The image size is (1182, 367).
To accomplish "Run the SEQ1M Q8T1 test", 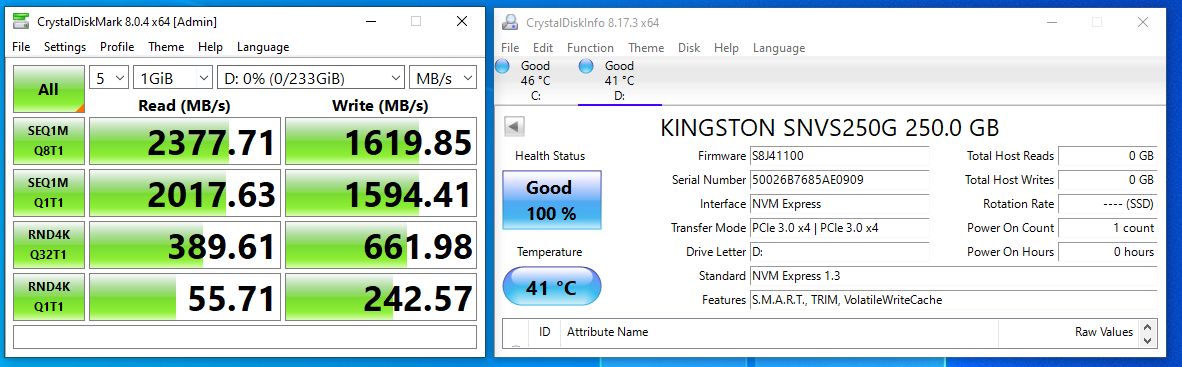I will pos(49,141).
